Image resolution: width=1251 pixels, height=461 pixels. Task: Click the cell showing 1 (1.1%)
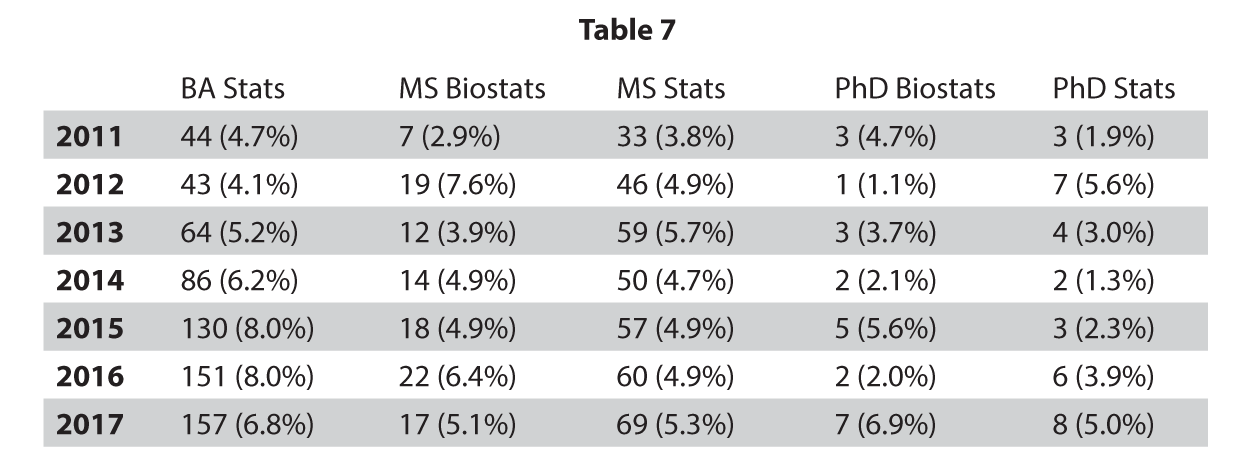tap(885, 185)
